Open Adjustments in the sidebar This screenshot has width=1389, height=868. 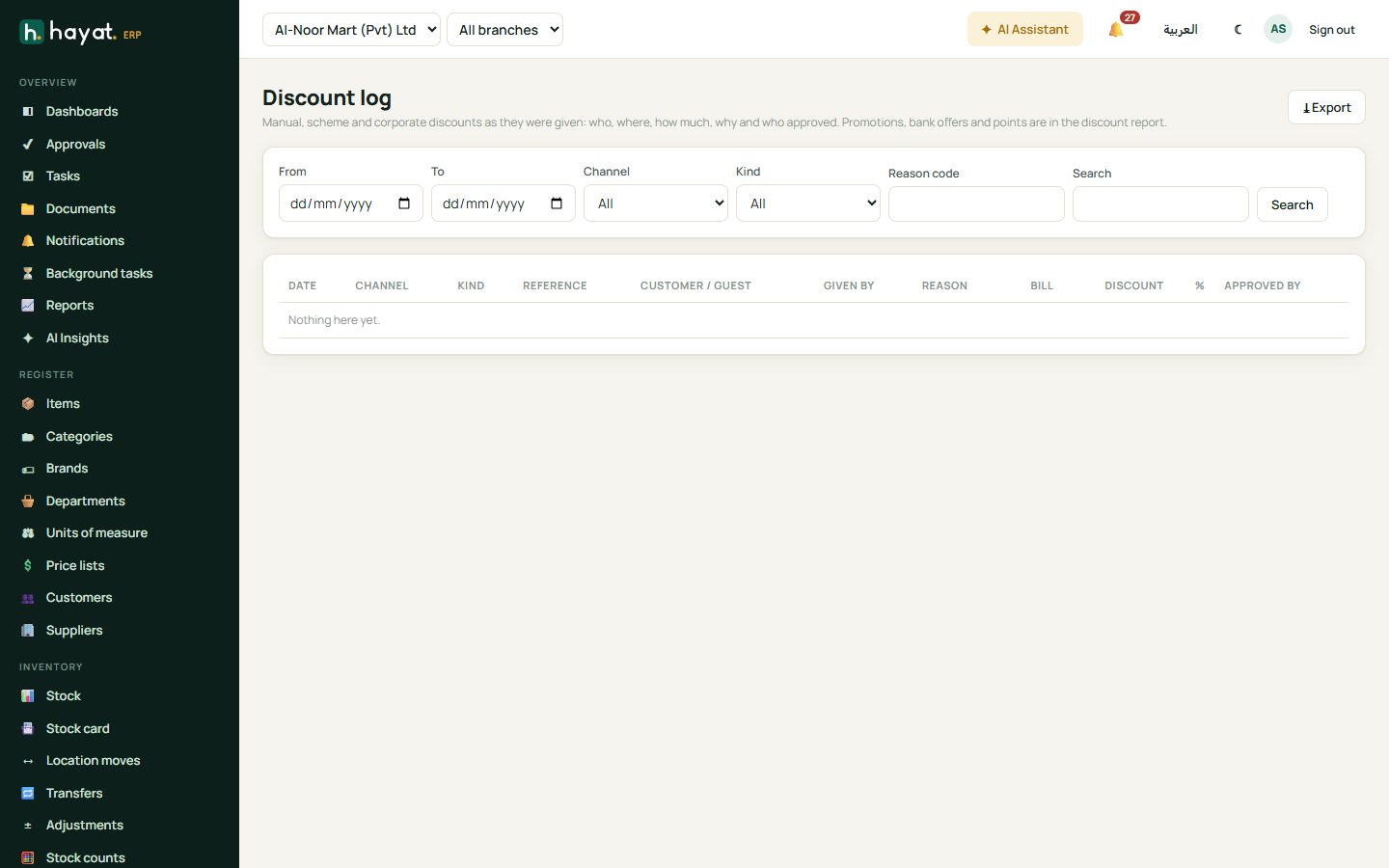[x=85, y=826]
